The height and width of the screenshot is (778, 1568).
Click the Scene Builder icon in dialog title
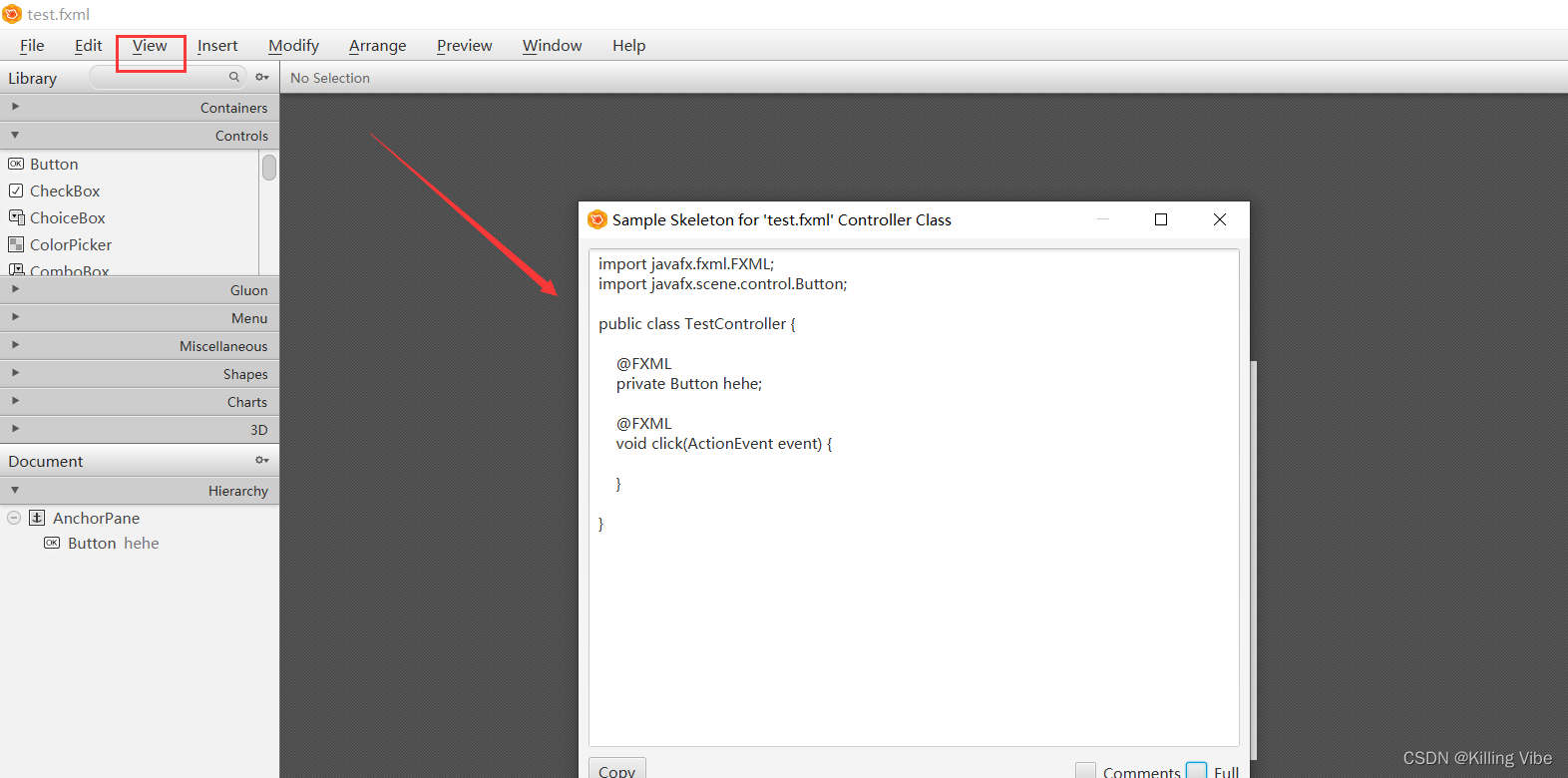point(597,219)
